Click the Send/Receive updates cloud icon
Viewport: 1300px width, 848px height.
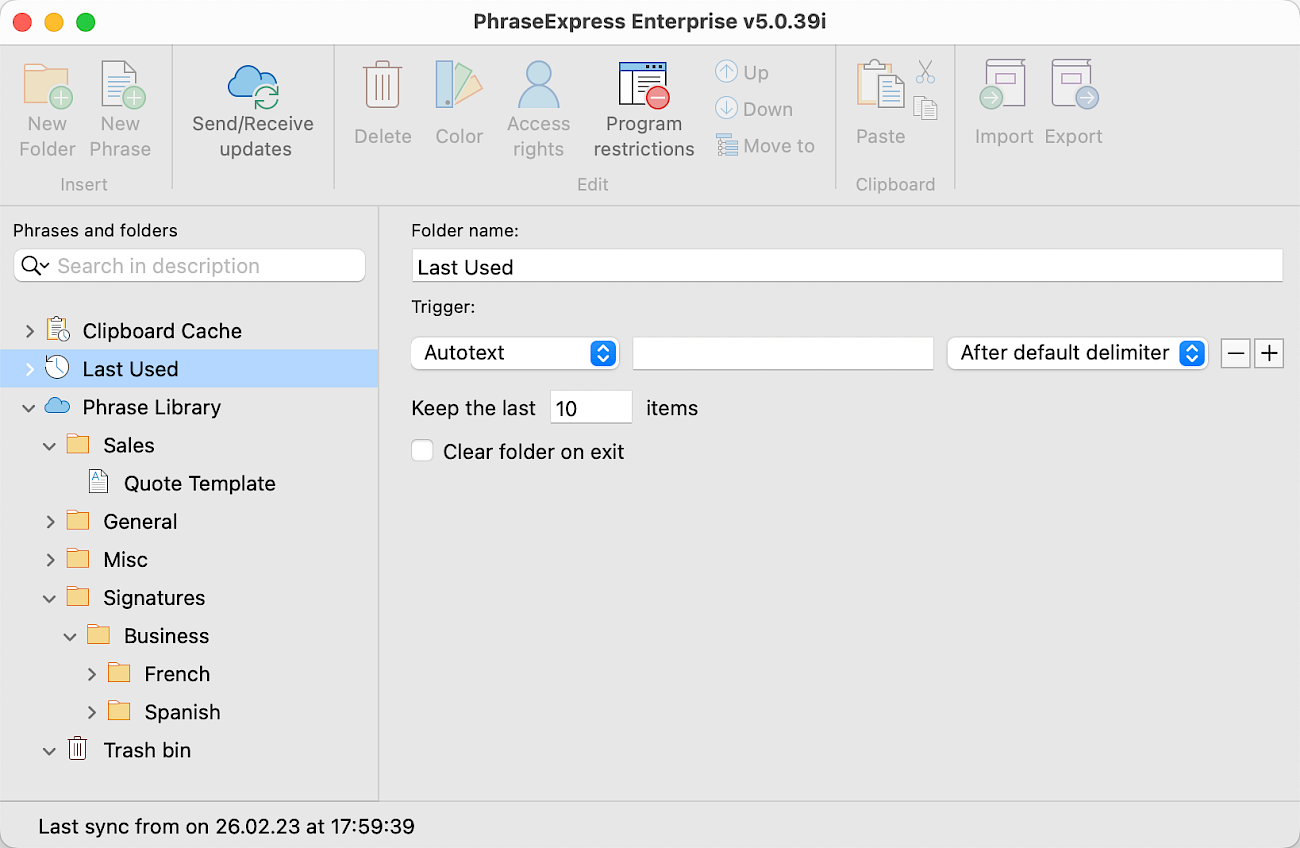point(254,86)
